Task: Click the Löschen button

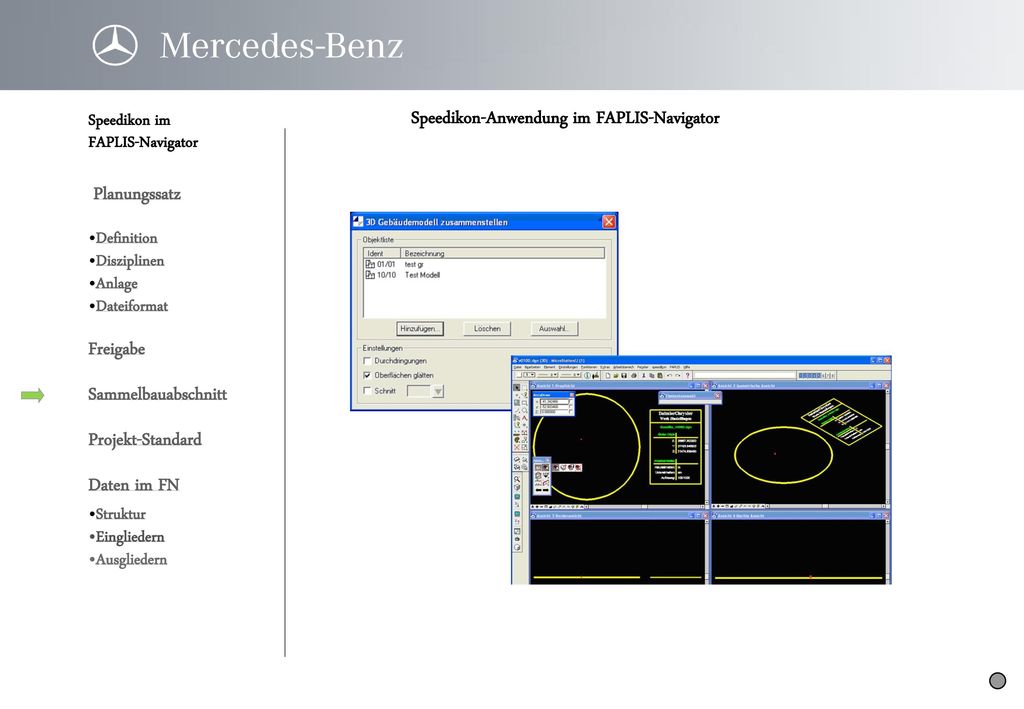Action: pyautogui.click(x=487, y=328)
